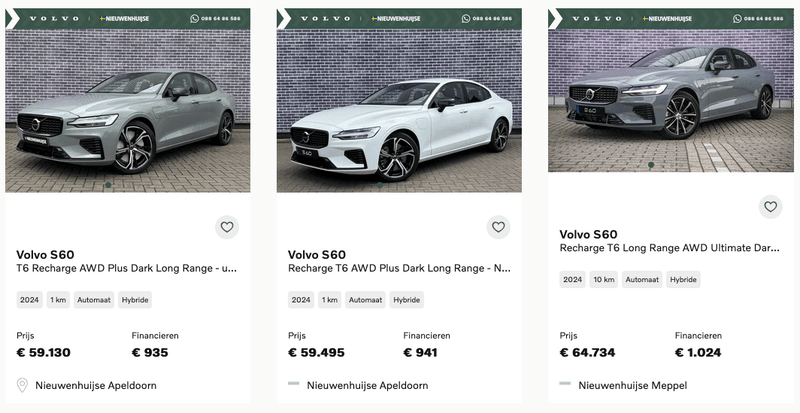
Task: Open the first card's Volvo S60 title
Action: (45, 254)
